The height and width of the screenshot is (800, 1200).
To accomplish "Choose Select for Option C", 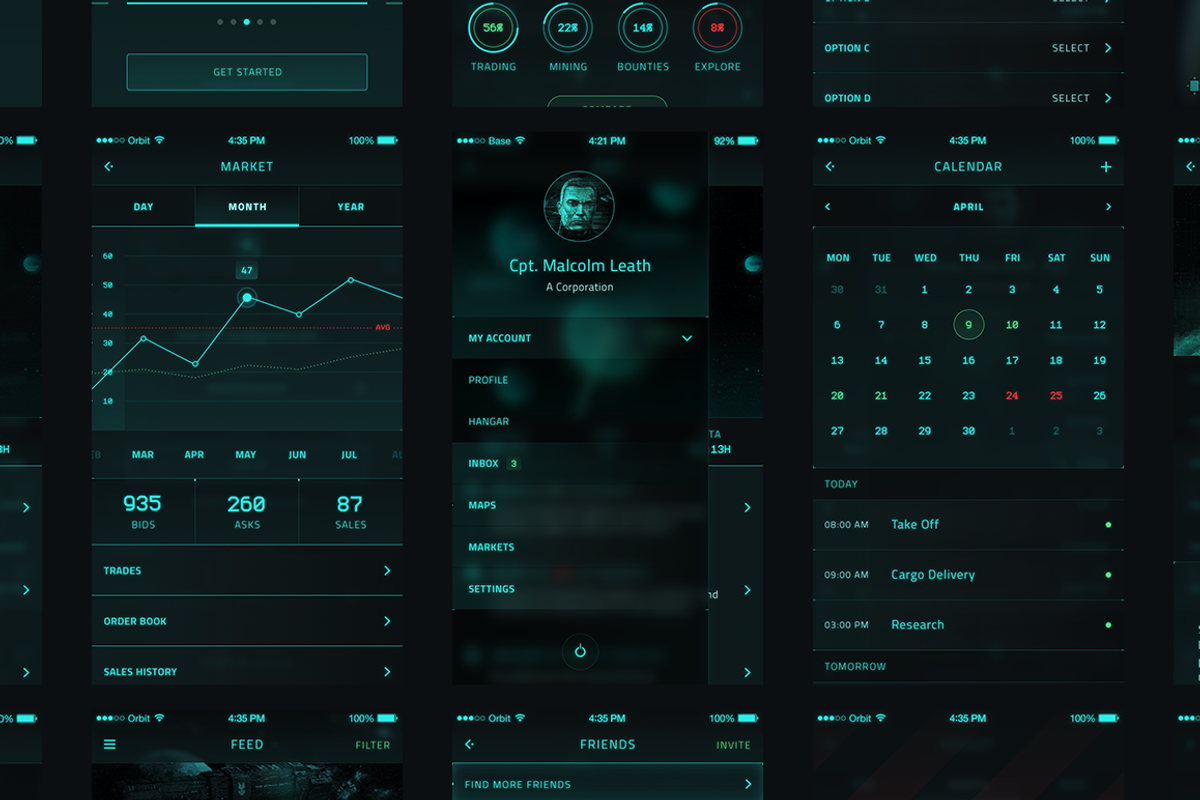I will (x=1081, y=48).
